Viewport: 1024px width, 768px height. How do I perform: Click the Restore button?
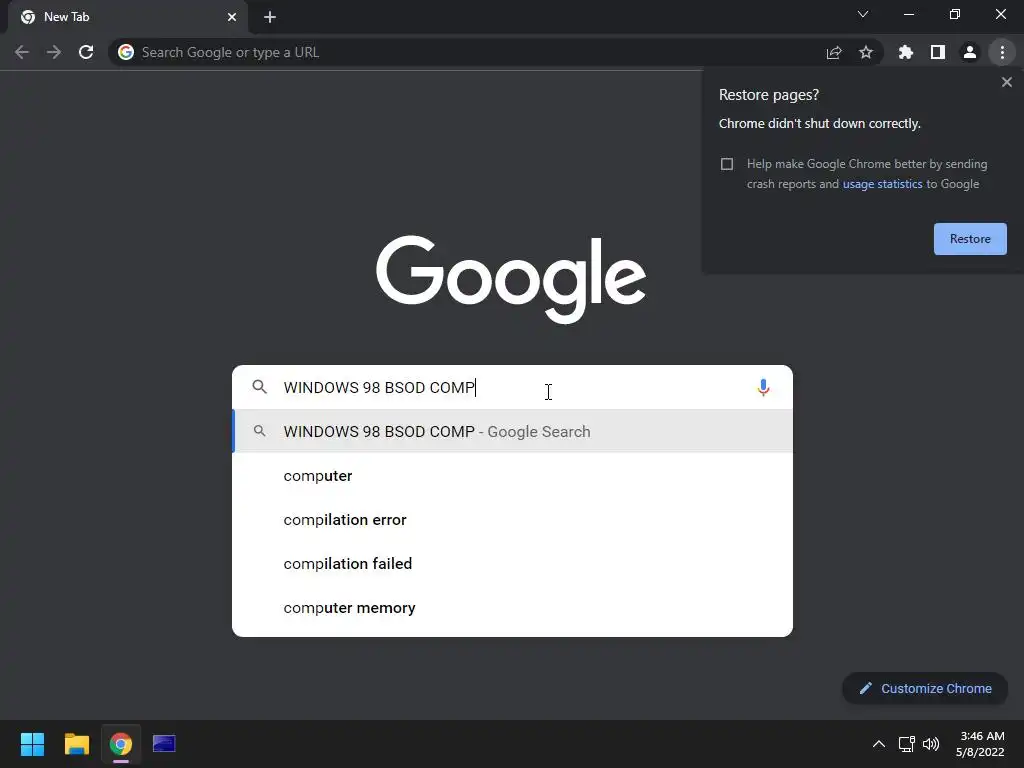[970, 239]
